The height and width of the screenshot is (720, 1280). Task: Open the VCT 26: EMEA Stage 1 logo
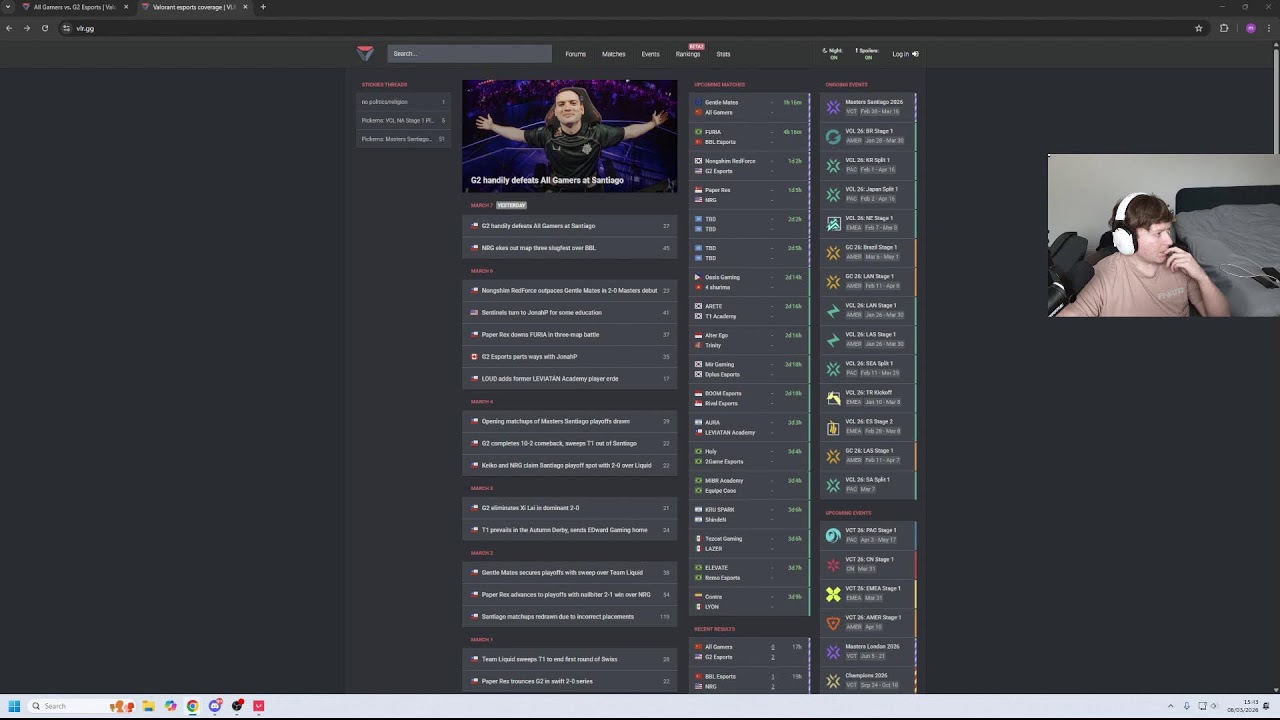pyautogui.click(x=833, y=594)
